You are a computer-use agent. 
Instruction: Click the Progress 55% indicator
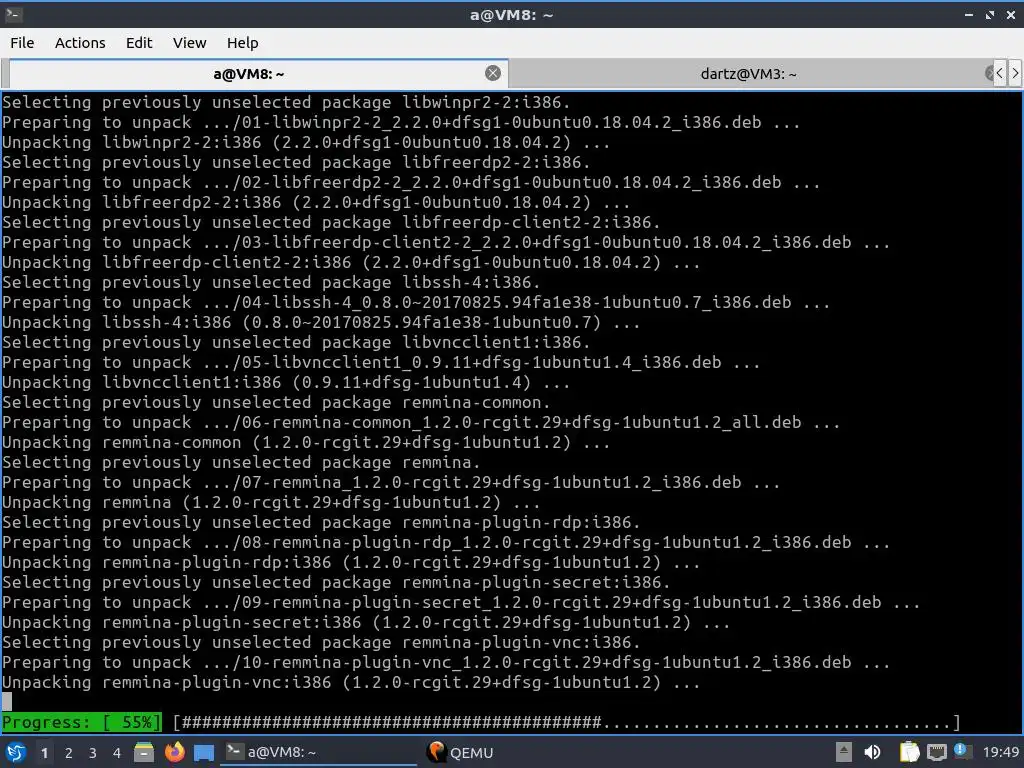pos(82,722)
